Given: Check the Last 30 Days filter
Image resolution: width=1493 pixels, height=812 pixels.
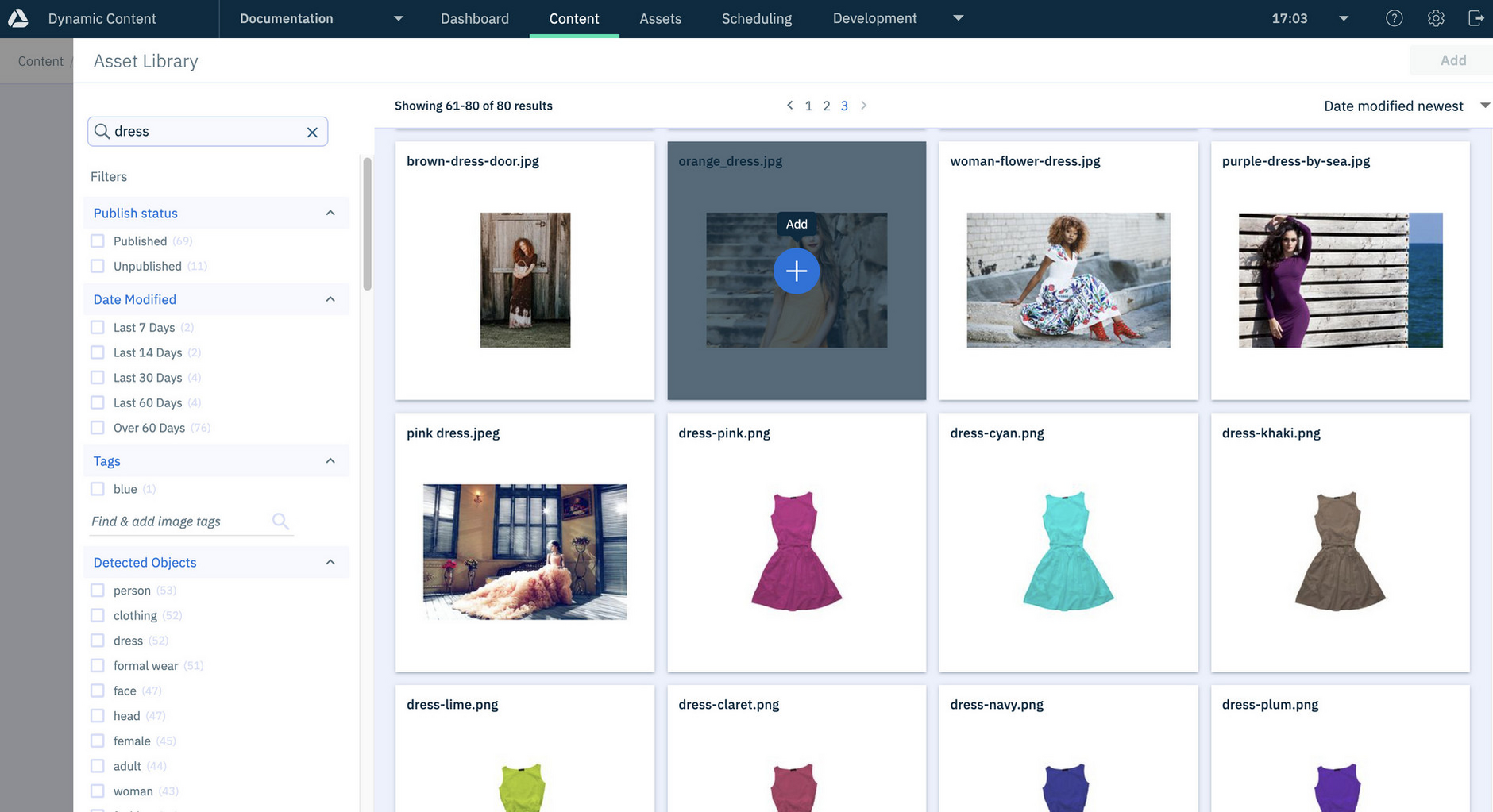Looking at the screenshot, I should [98, 377].
